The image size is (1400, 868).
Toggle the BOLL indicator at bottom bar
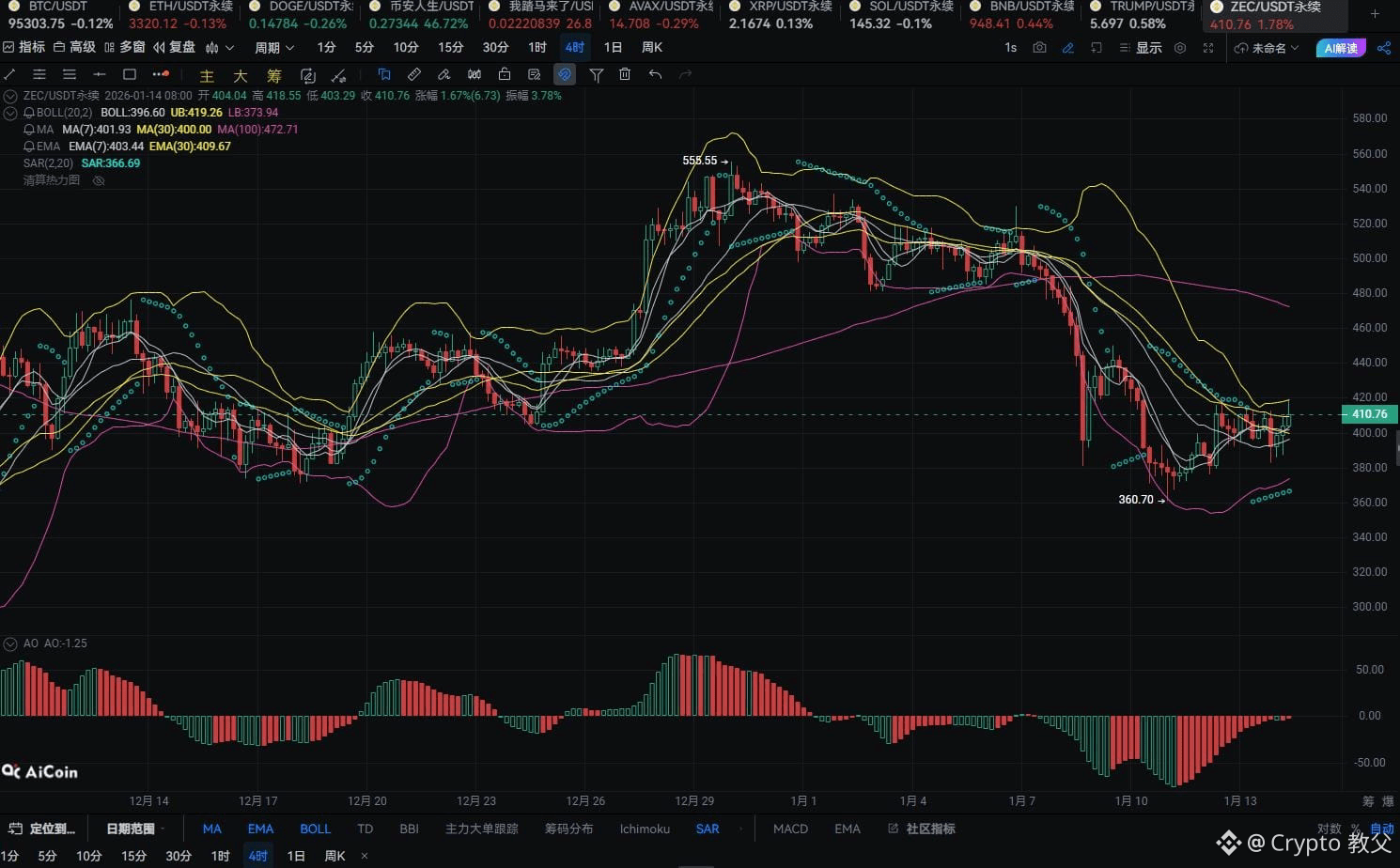(315, 829)
